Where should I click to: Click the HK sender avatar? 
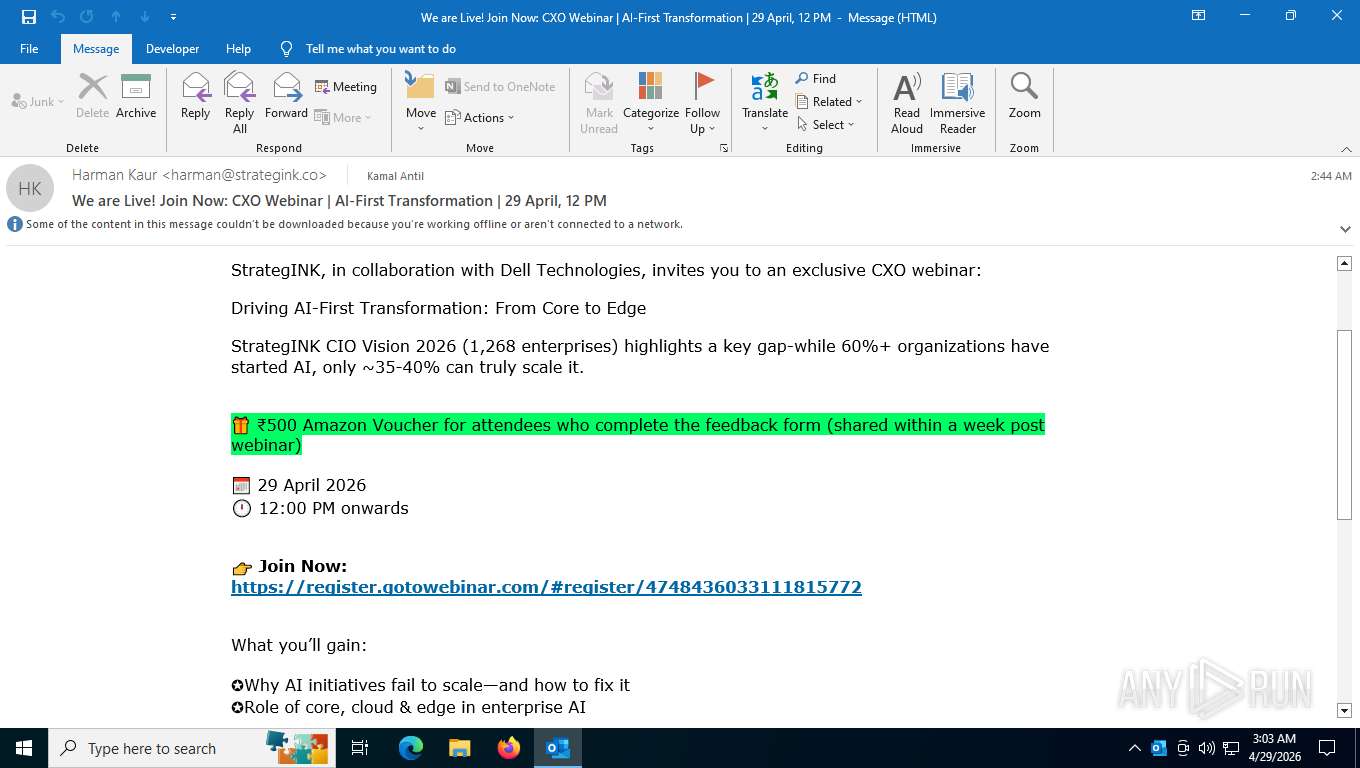click(x=30, y=188)
